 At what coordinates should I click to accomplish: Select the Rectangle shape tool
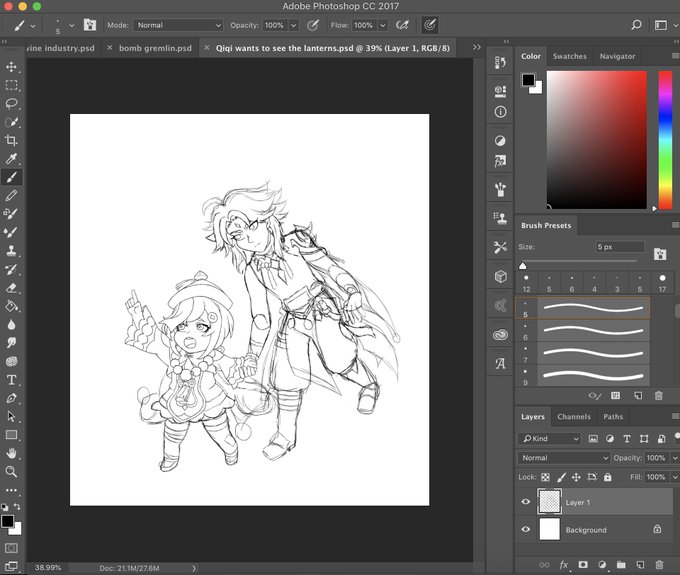pyautogui.click(x=11, y=435)
